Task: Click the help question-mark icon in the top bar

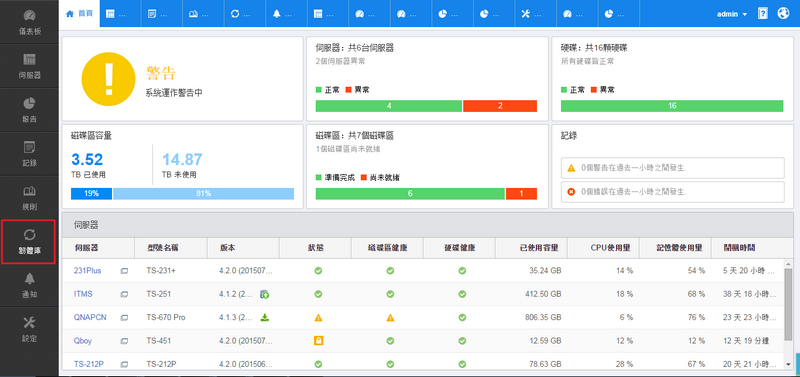Action: click(763, 14)
